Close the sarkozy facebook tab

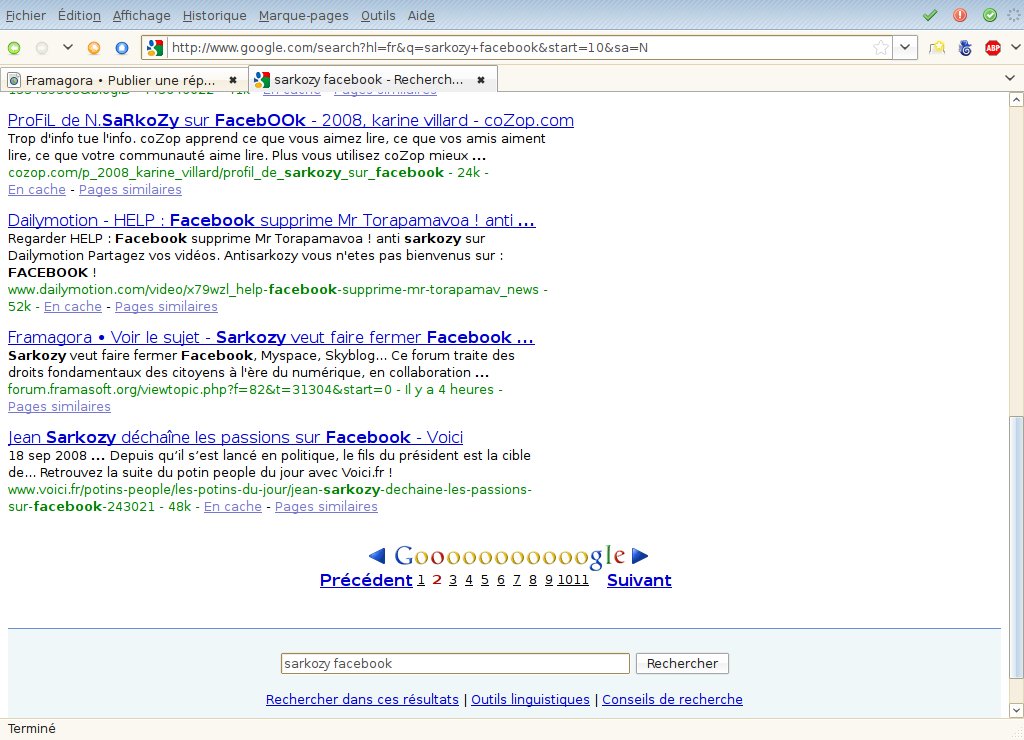pyautogui.click(x=481, y=80)
